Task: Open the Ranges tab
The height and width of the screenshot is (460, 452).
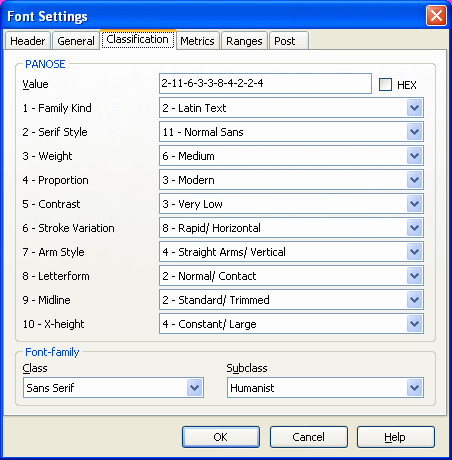Action: [244, 41]
